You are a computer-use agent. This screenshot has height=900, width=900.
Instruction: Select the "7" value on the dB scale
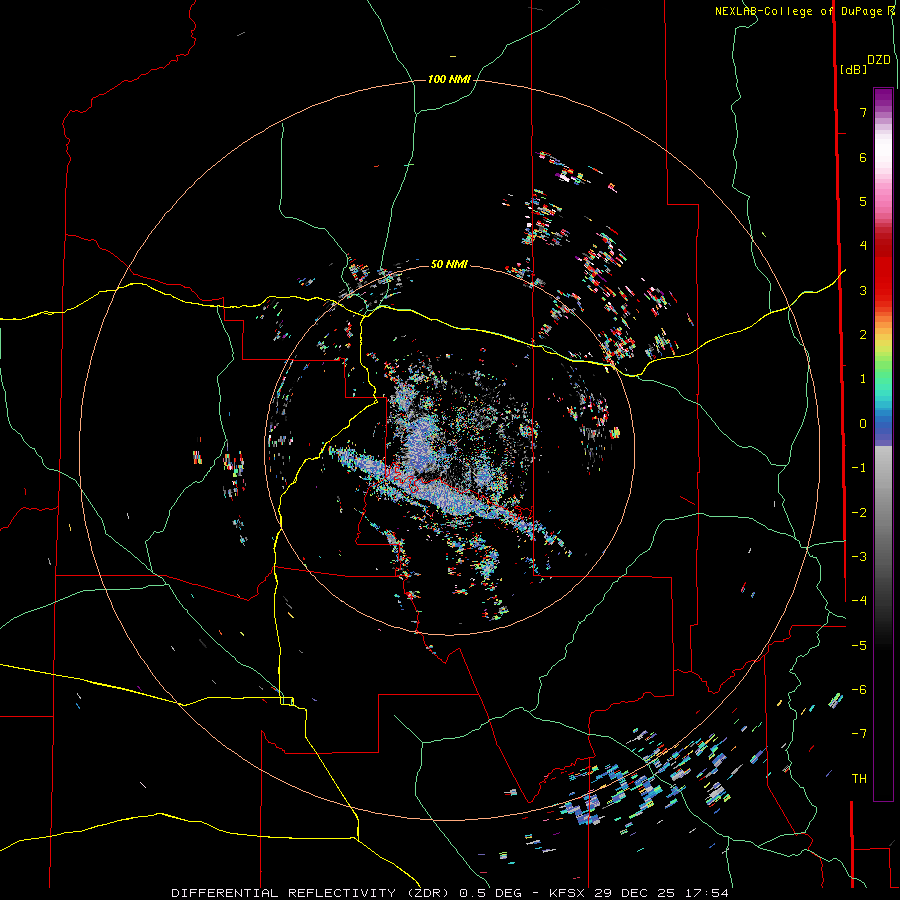pyautogui.click(x=863, y=112)
